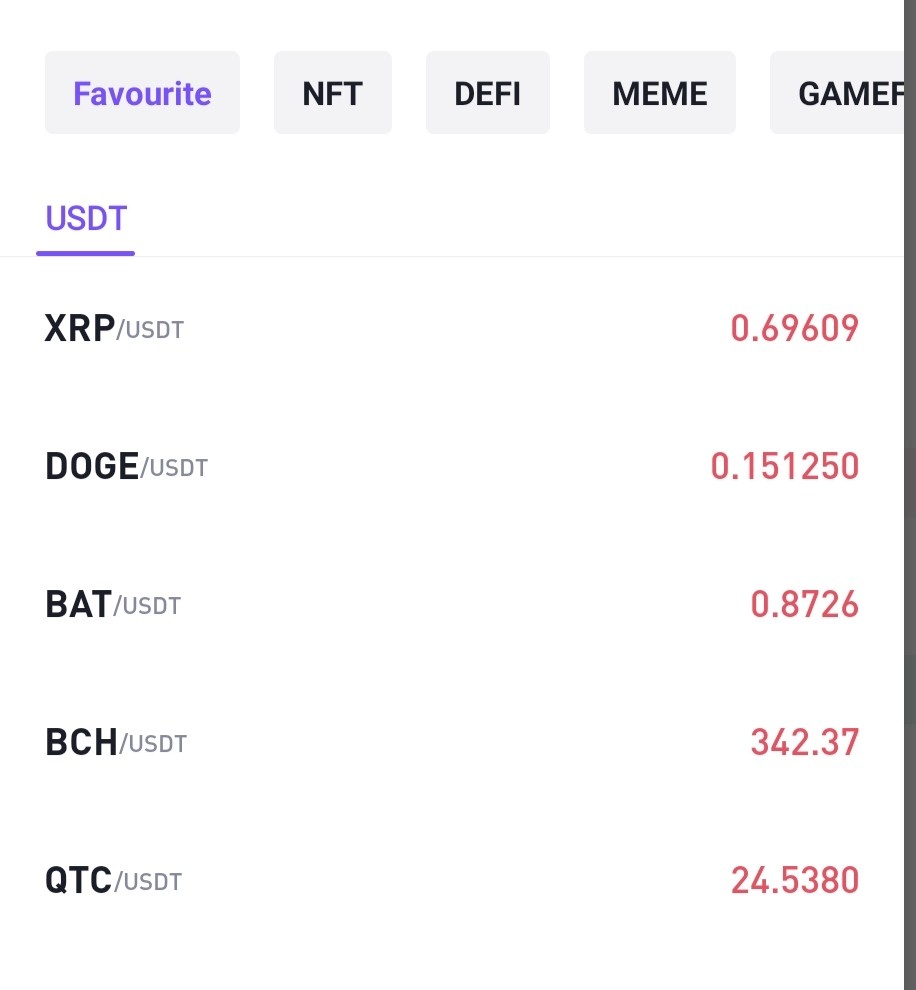916x990 pixels.
Task: Open the BAT/USDT trading pair
Action: point(452,604)
